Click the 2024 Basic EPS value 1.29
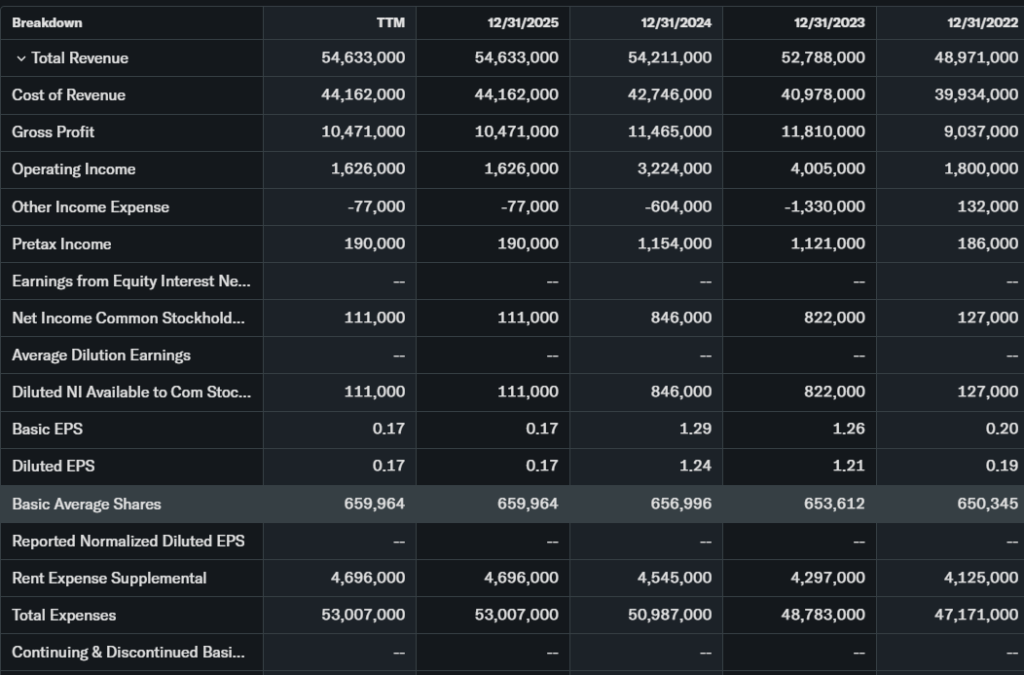This screenshot has height=675, width=1024. (x=695, y=429)
